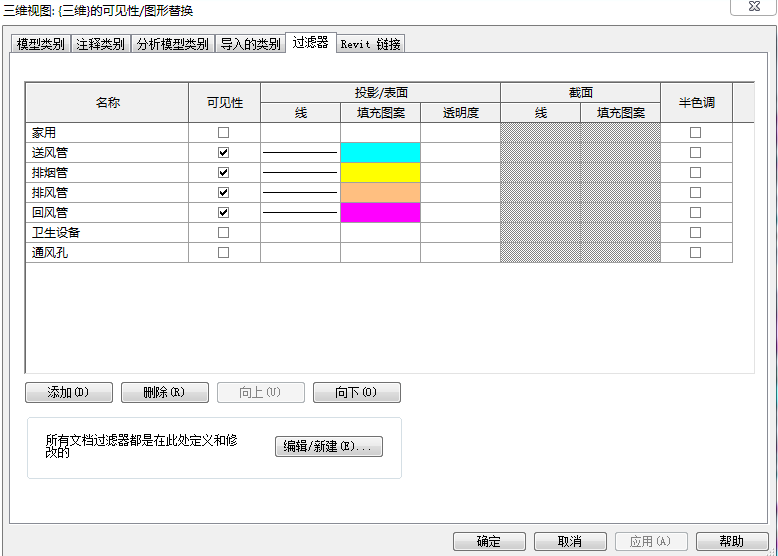The width and height of the screenshot is (778, 556).
Task: Select the 通风孔 filter name cell
Action: tap(106, 252)
